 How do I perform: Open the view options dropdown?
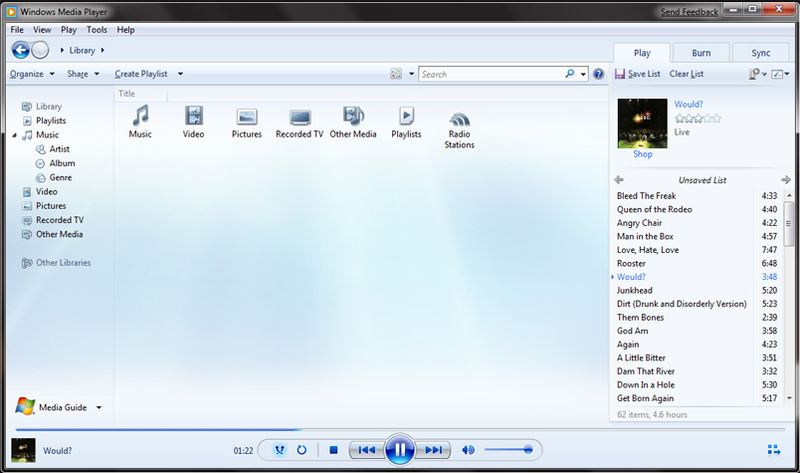pyautogui.click(x=411, y=74)
